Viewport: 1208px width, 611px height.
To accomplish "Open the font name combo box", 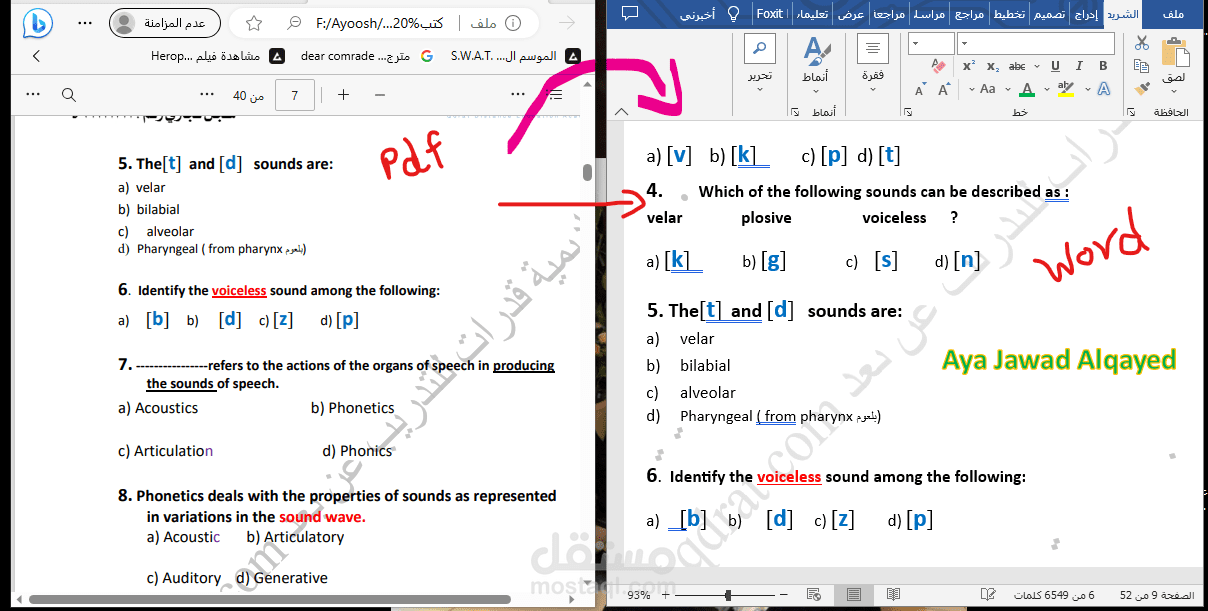I will [x=1036, y=43].
